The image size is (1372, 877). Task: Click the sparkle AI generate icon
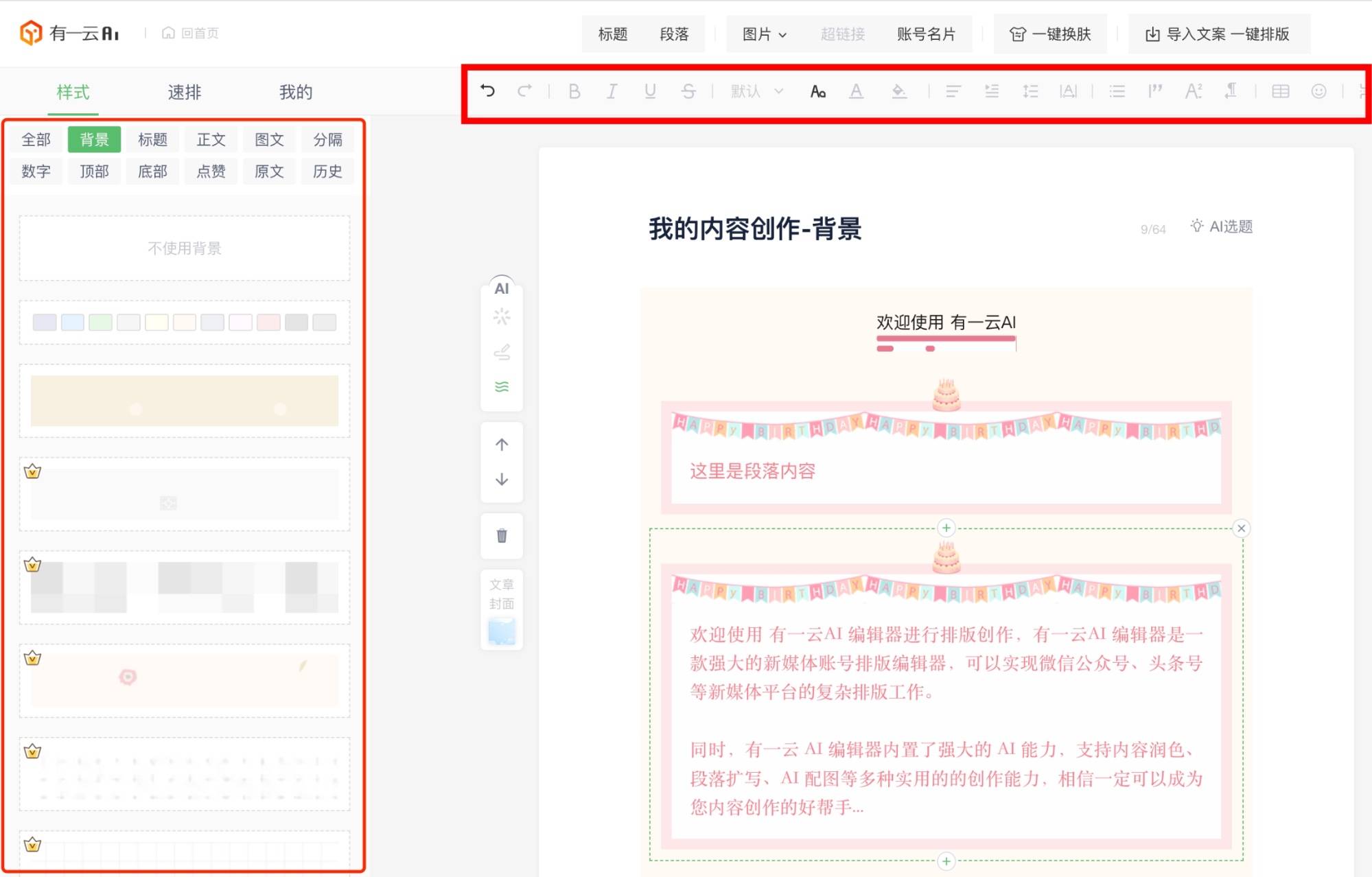coord(502,317)
